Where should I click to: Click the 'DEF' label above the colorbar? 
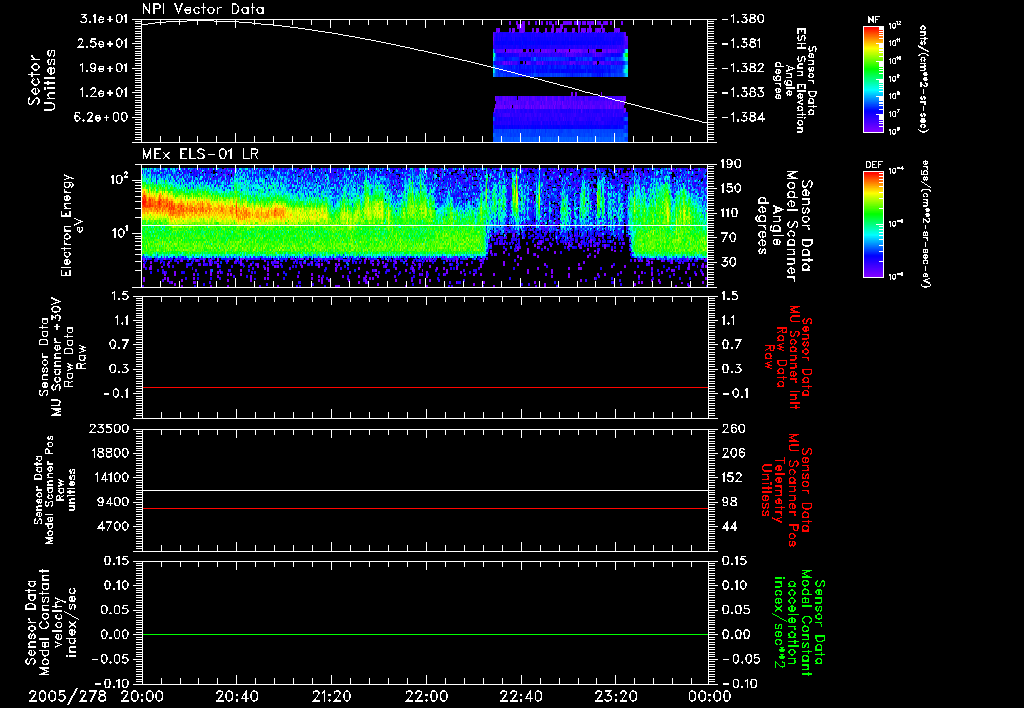coord(874,165)
